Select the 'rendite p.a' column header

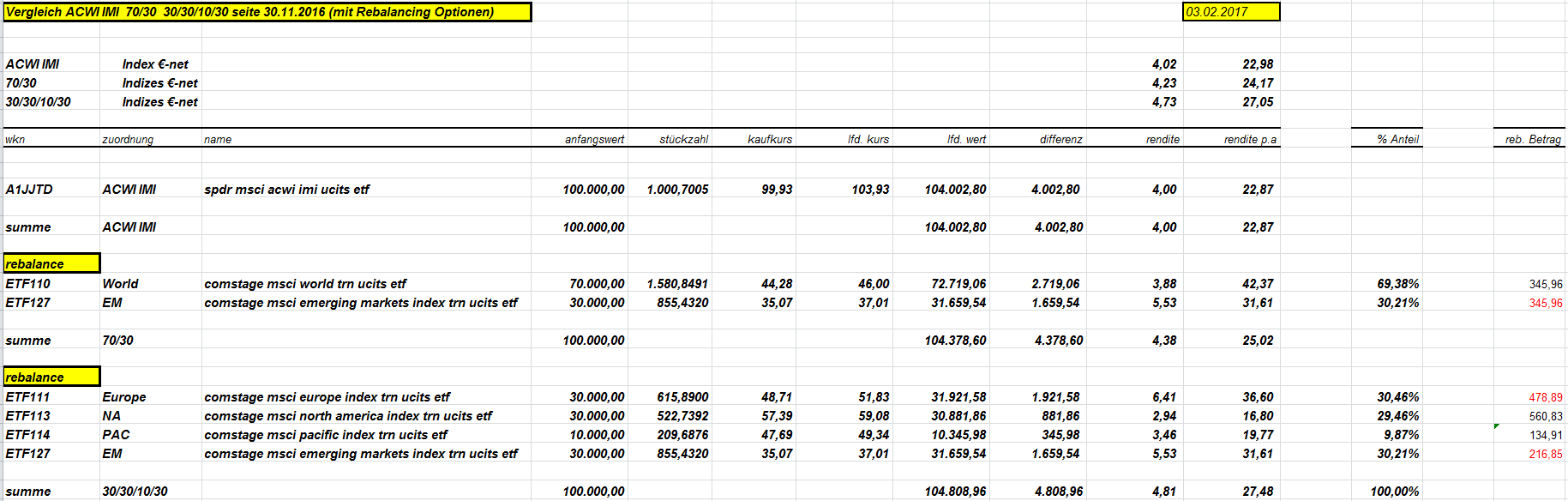click(x=1250, y=139)
